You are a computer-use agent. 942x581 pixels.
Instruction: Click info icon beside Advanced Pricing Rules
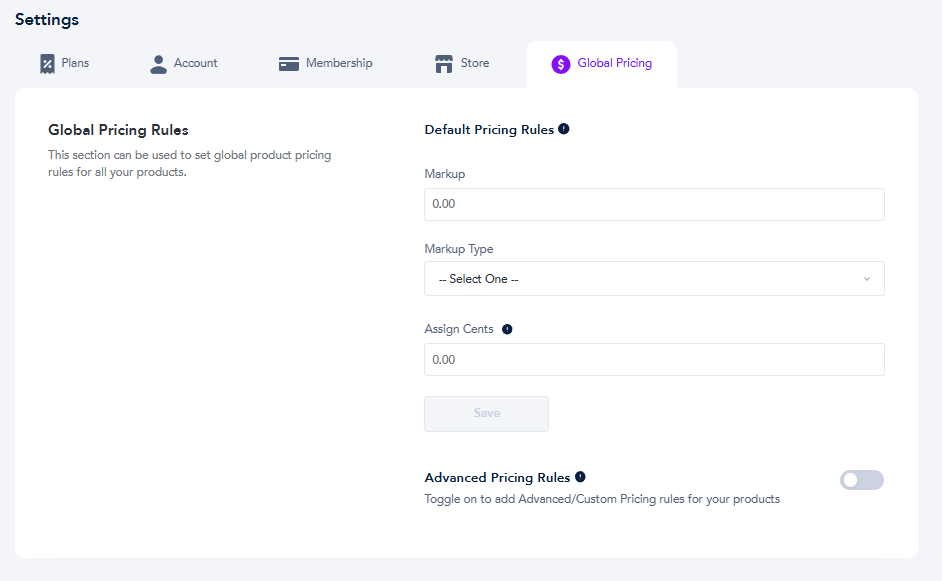[580, 476]
